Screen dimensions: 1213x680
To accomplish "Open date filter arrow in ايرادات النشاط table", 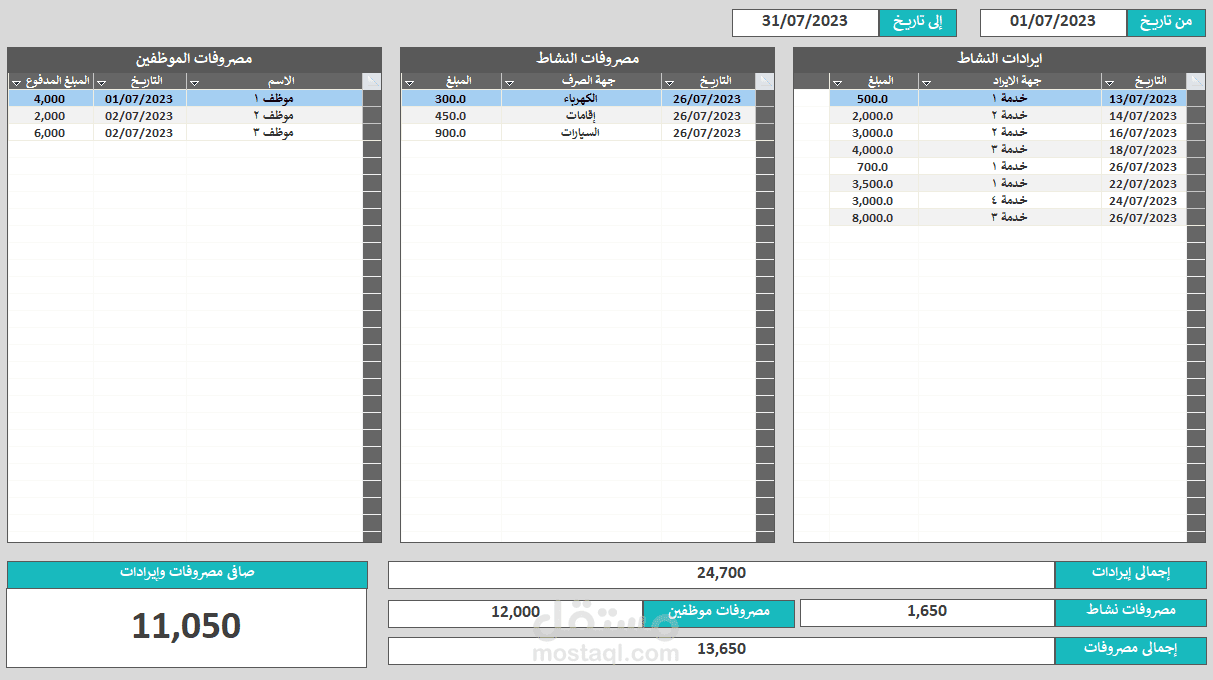I will tap(1109, 83).
